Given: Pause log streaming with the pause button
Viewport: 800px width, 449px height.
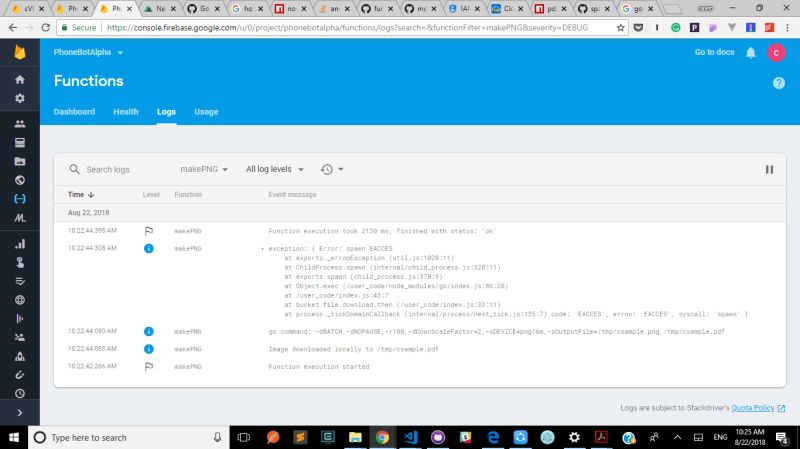Looking at the screenshot, I should 769,169.
